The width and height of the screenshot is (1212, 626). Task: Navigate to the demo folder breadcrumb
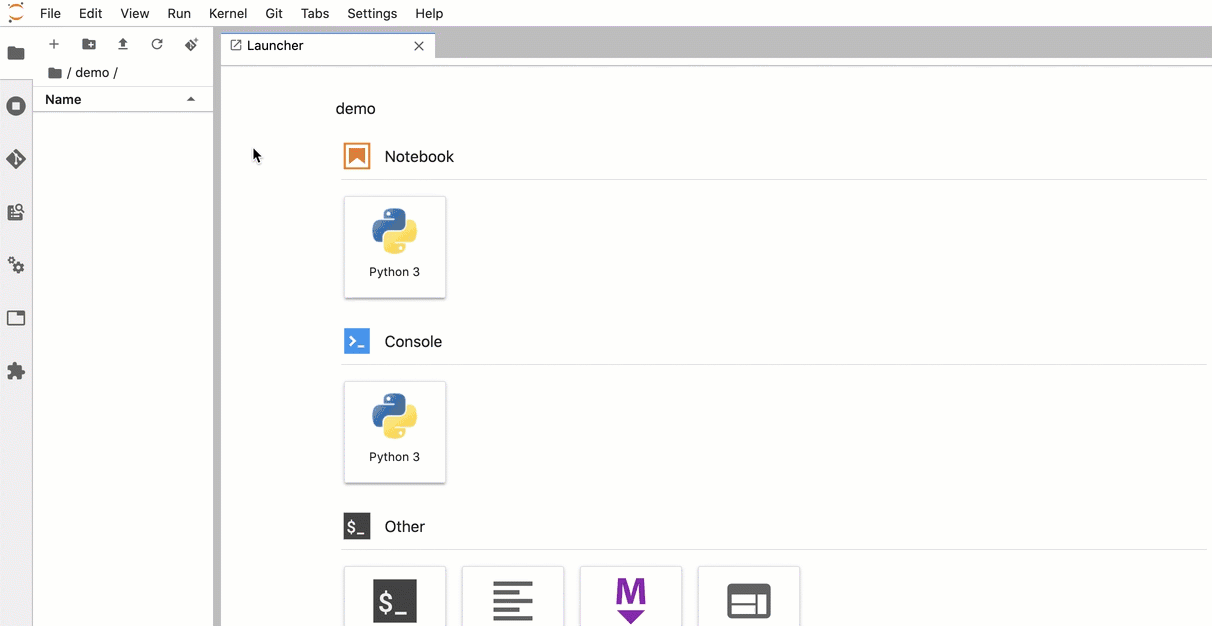pos(92,72)
